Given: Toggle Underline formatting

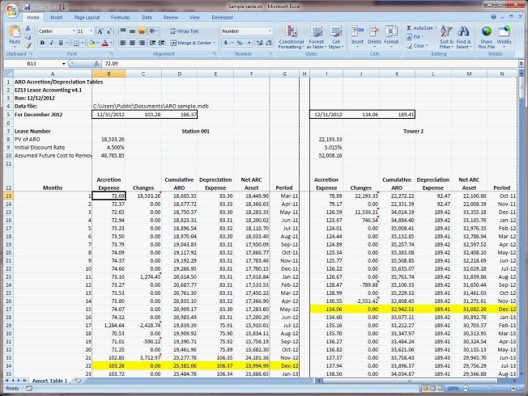Looking at the screenshot, I should tap(61, 43).
